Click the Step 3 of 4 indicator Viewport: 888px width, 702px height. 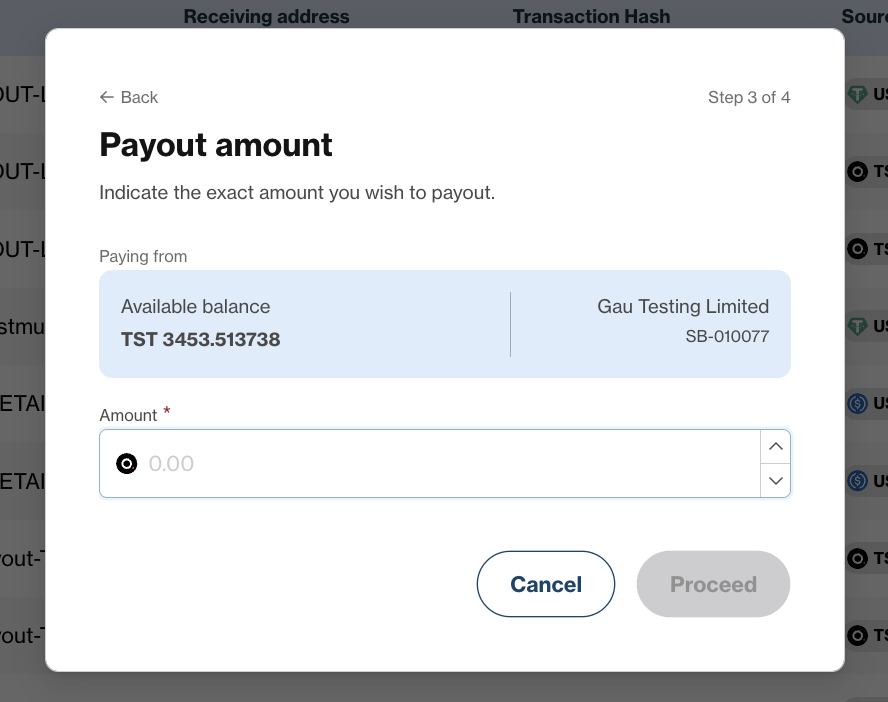pos(749,97)
